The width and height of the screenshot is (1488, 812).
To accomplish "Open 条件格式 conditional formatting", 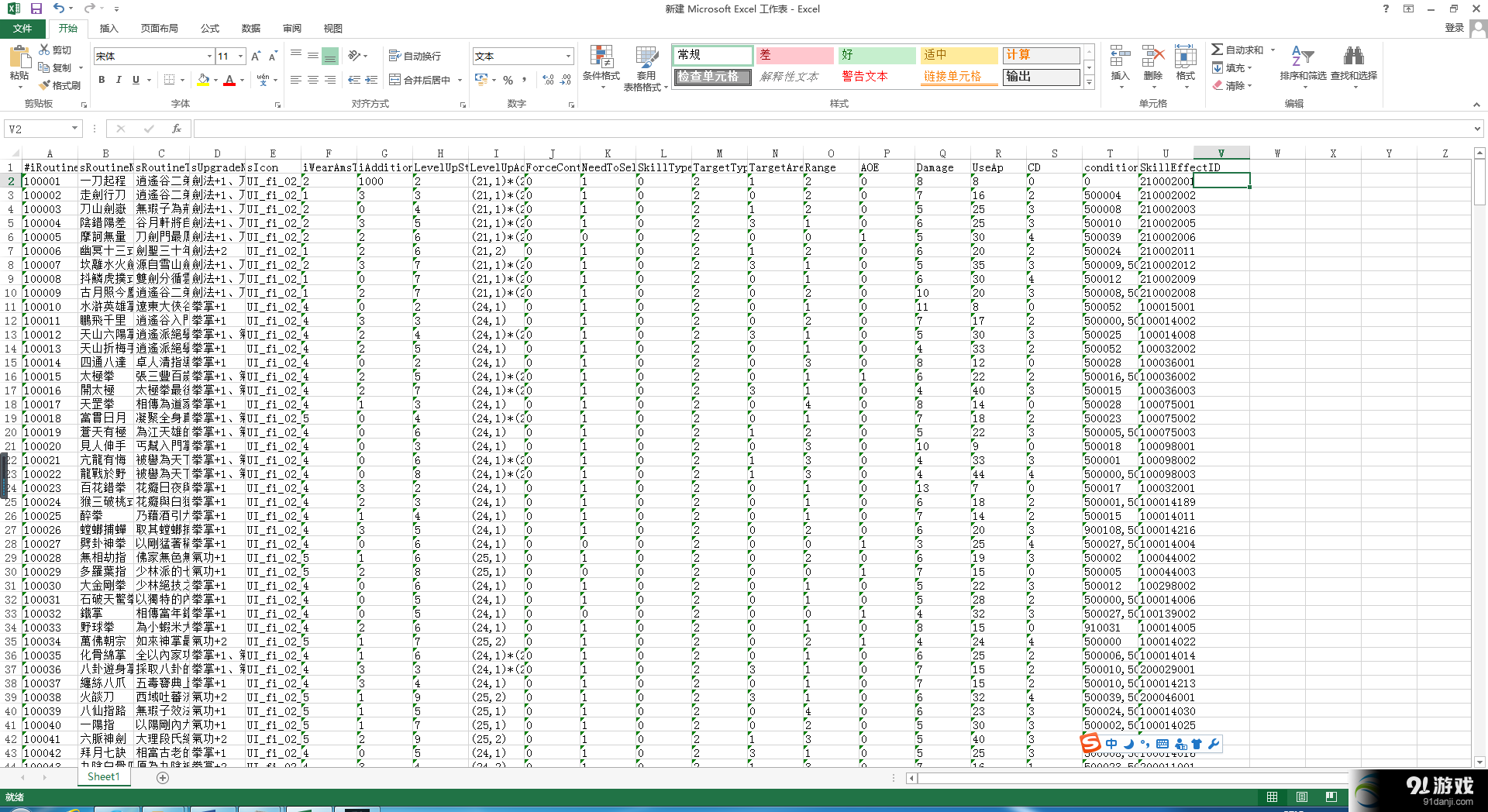I will [601, 67].
